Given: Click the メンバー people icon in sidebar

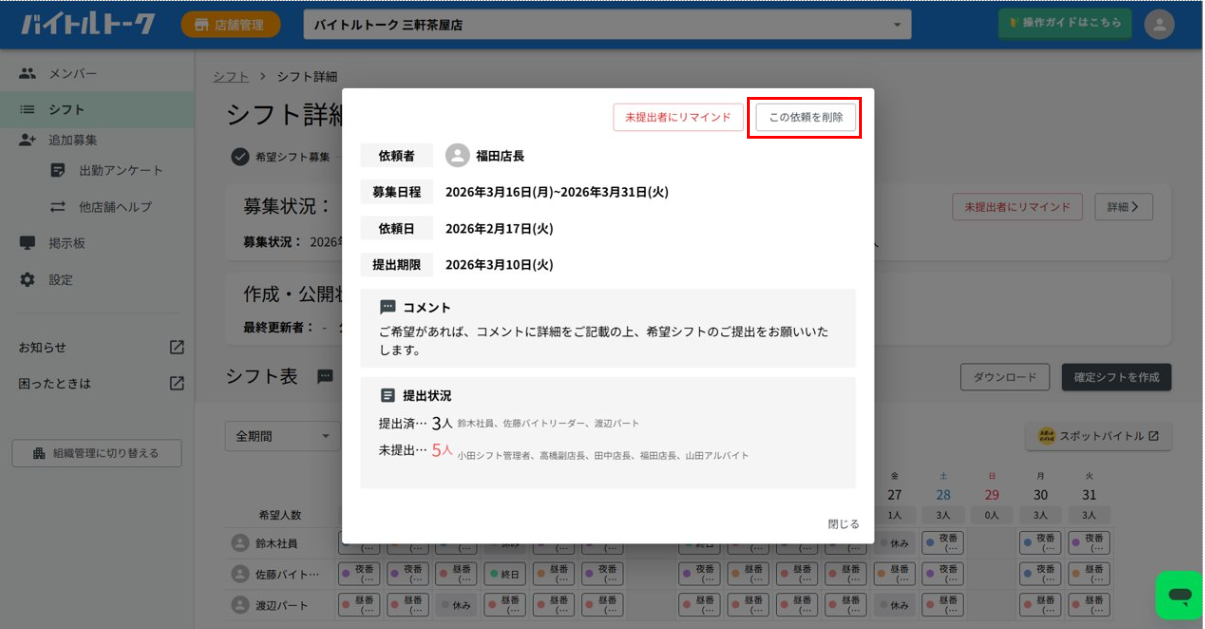Looking at the screenshot, I should [x=27, y=73].
